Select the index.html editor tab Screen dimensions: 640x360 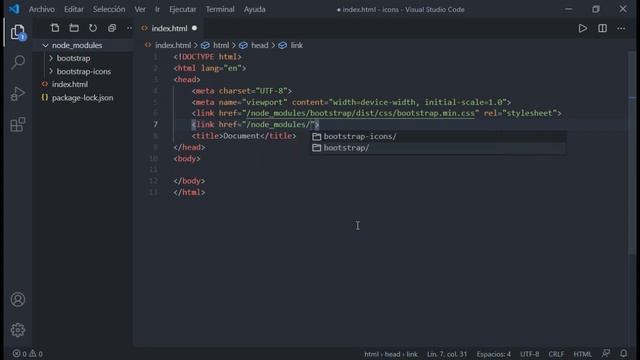pos(169,28)
